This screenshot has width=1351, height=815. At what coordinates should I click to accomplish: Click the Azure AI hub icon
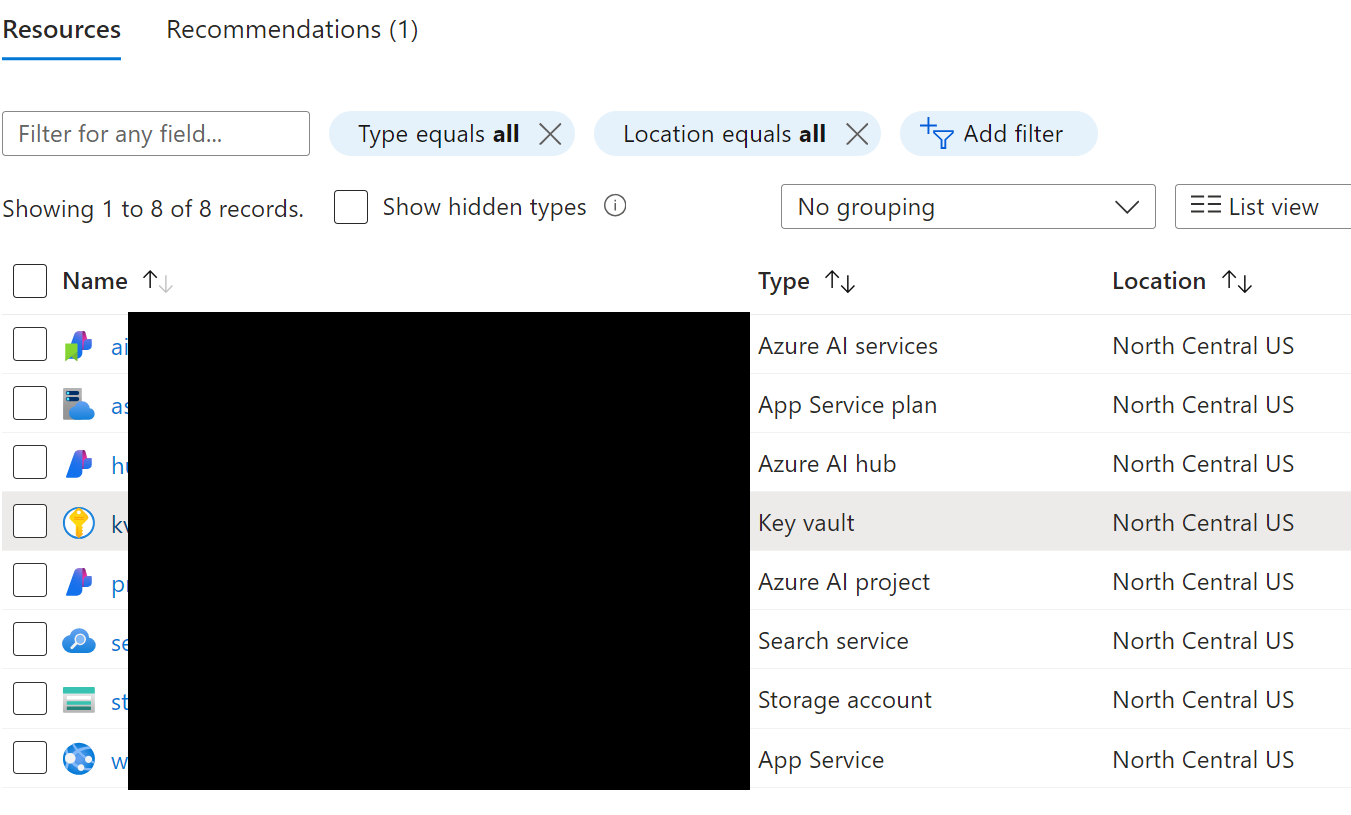[80, 463]
